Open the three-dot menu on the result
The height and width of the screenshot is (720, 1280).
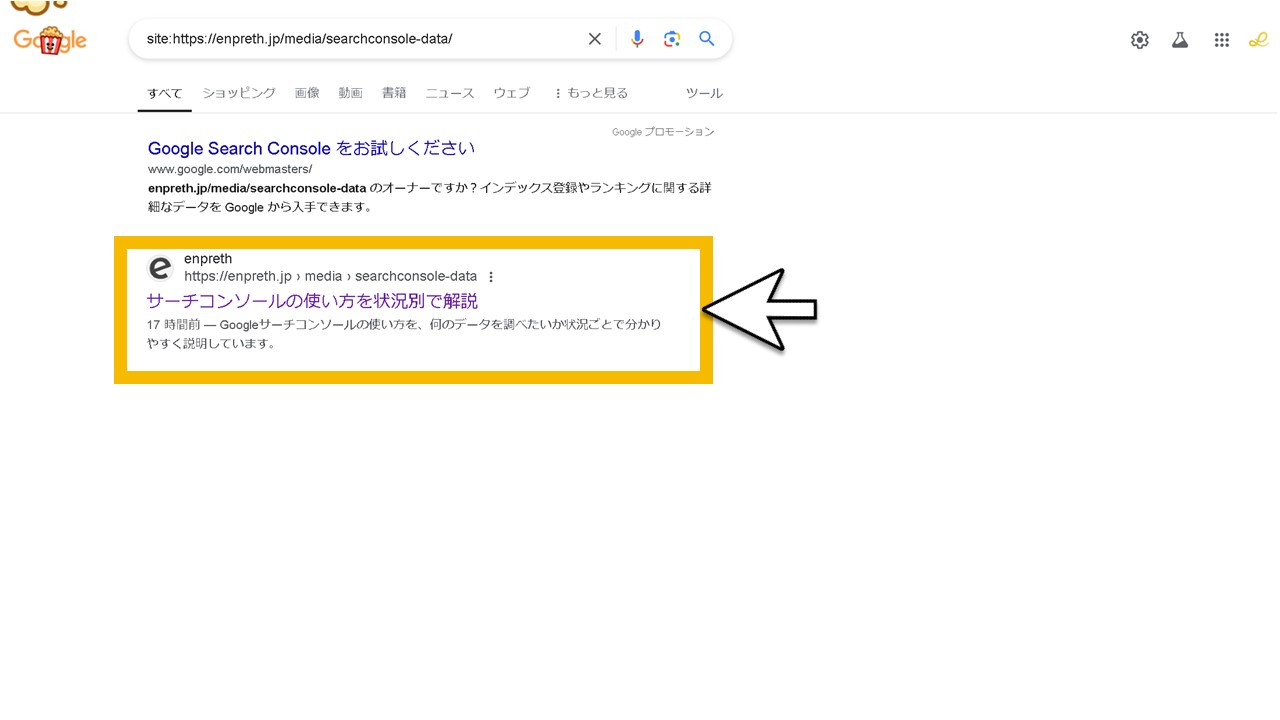point(491,276)
